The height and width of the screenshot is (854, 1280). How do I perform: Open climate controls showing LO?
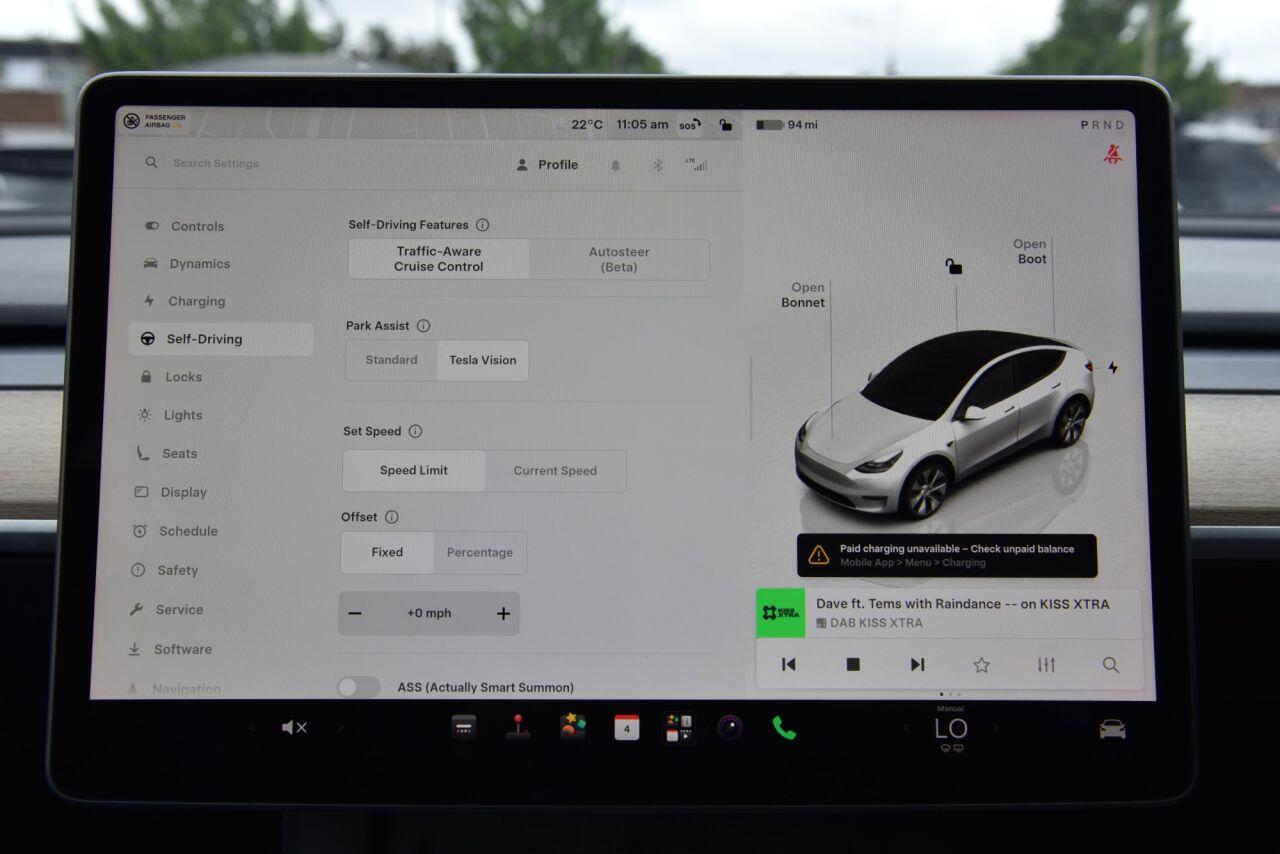[951, 729]
